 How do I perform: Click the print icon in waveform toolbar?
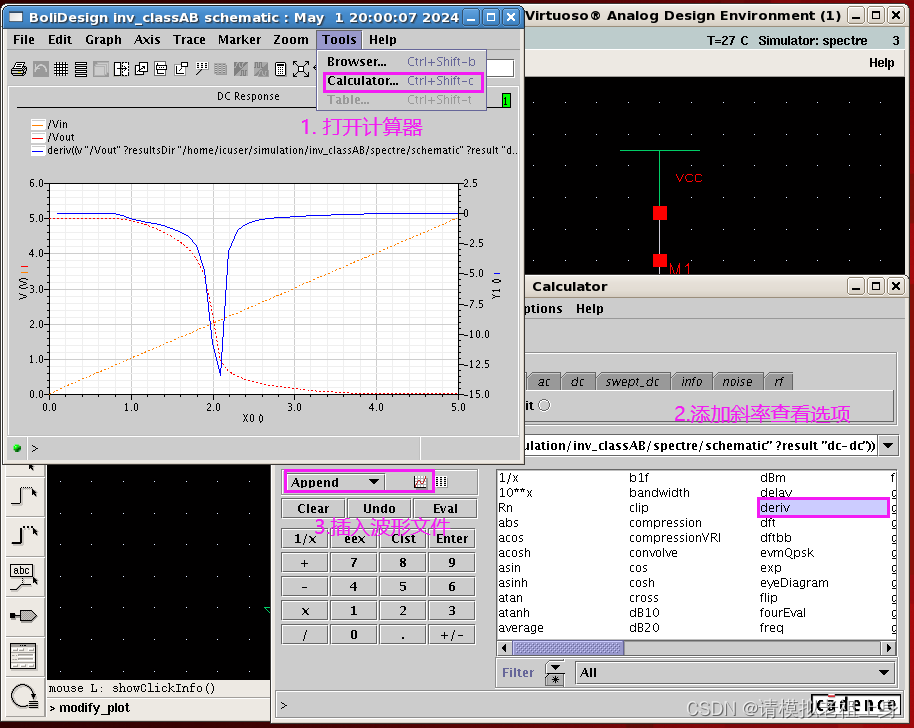(x=18, y=69)
